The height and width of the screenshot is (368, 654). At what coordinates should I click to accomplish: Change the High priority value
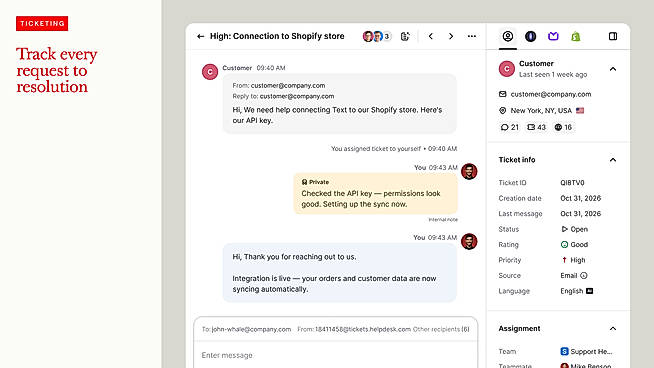(574, 260)
